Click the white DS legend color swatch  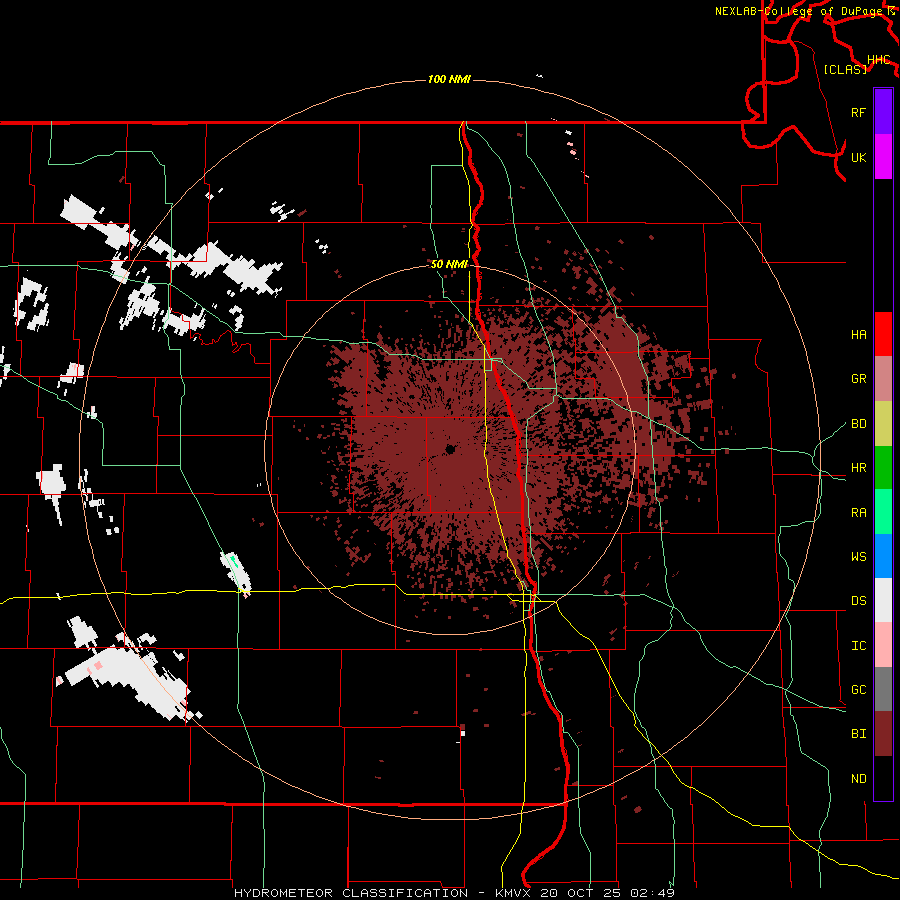coord(883,600)
